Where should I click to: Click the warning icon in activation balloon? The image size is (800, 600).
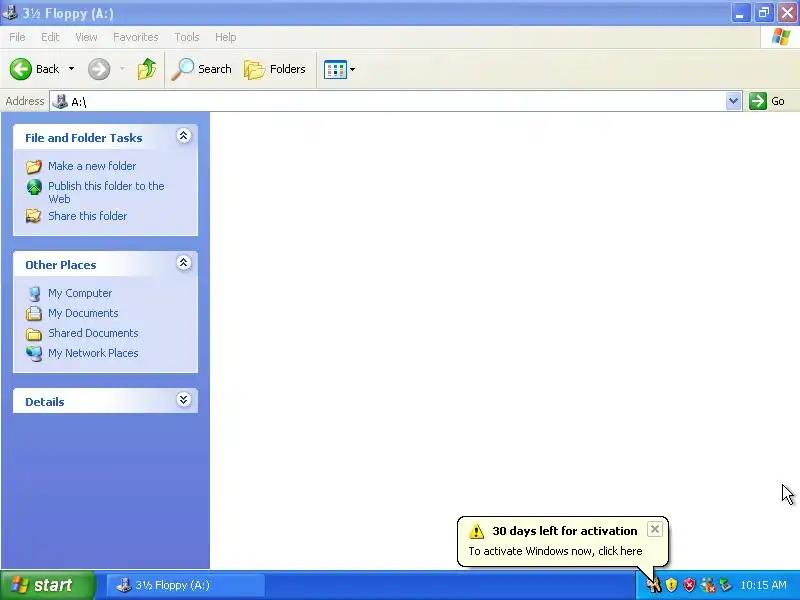(476, 531)
